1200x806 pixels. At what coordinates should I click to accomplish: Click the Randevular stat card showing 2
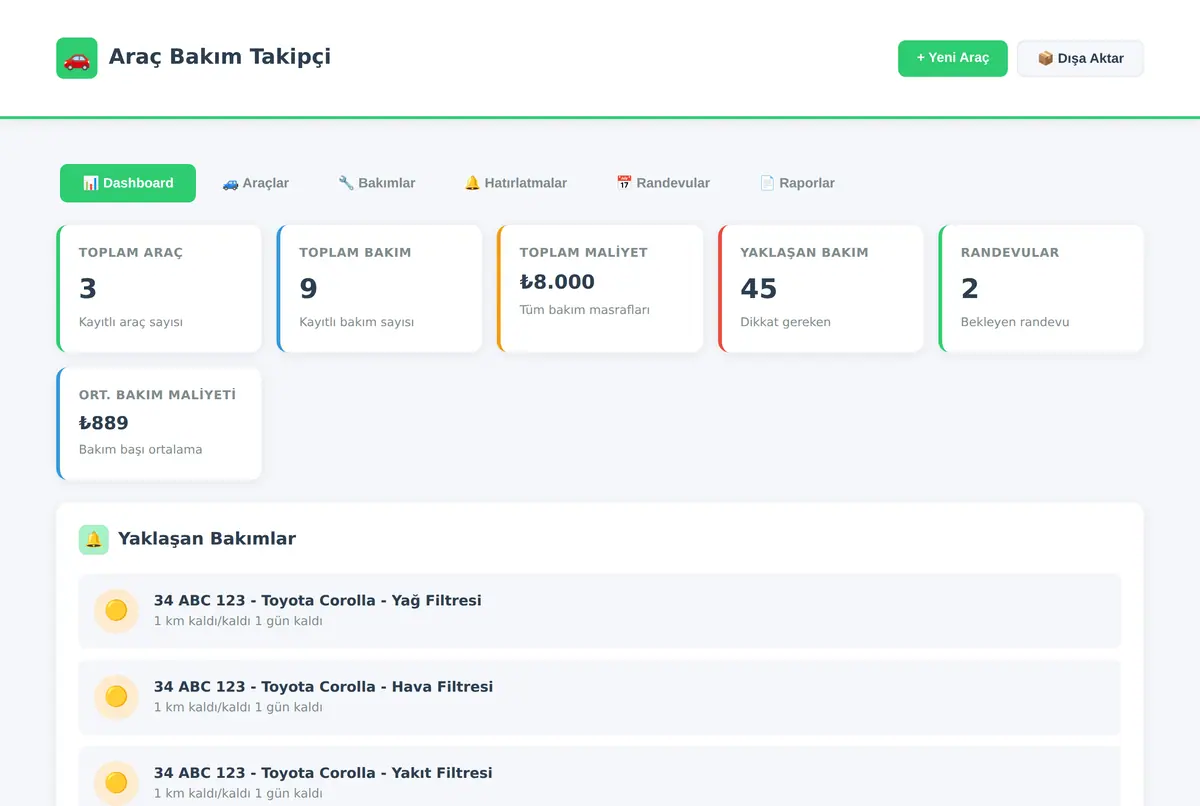[1041, 288]
